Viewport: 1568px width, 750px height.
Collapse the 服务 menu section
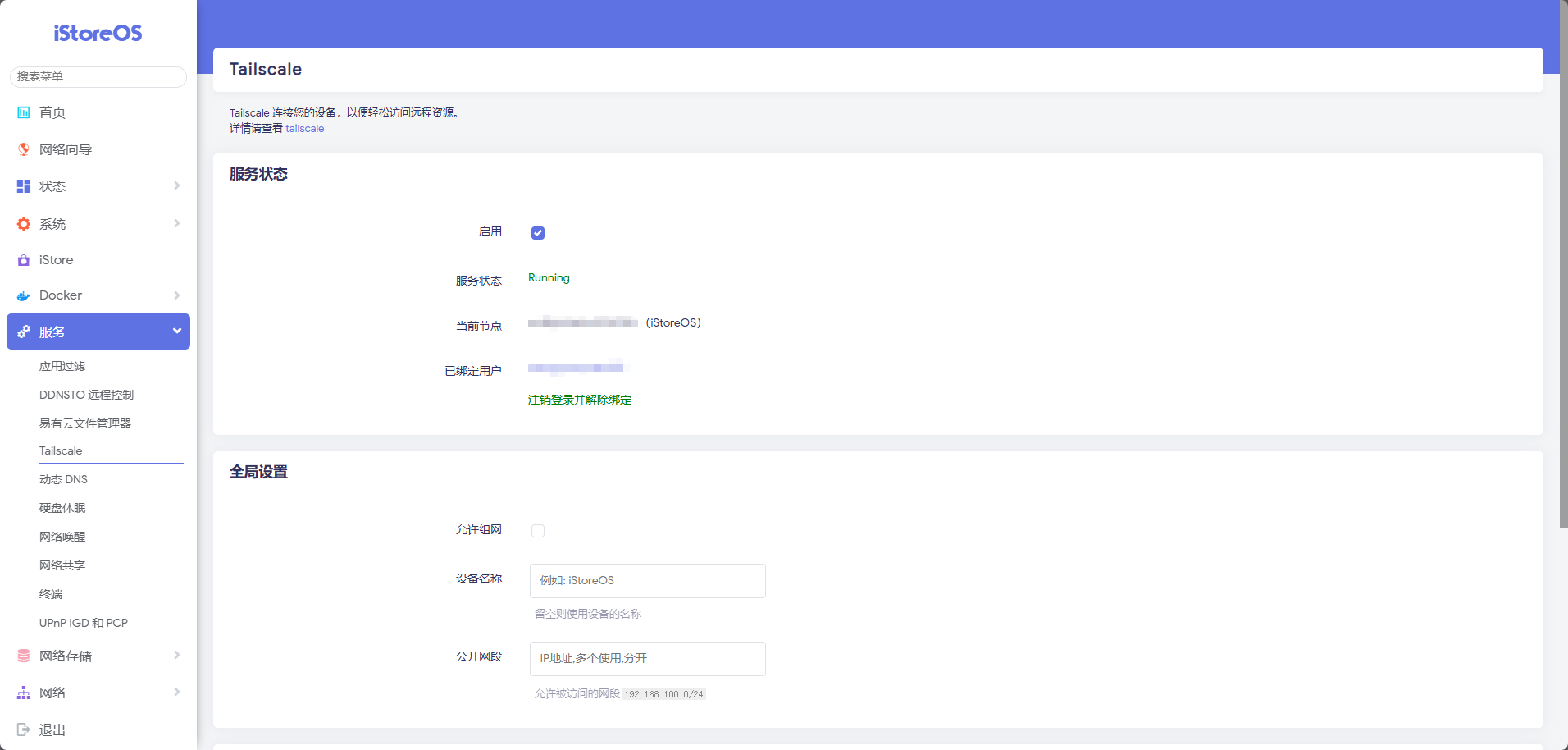pos(176,332)
